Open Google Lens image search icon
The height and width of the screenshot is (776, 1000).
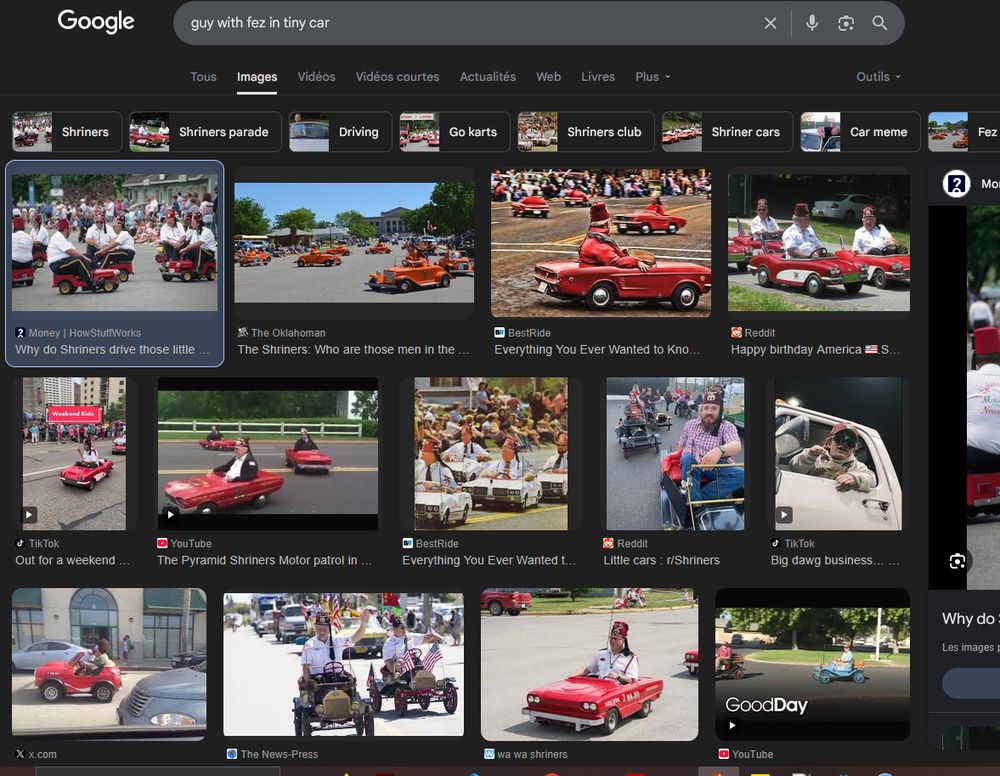pyautogui.click(x=846, y=23)
